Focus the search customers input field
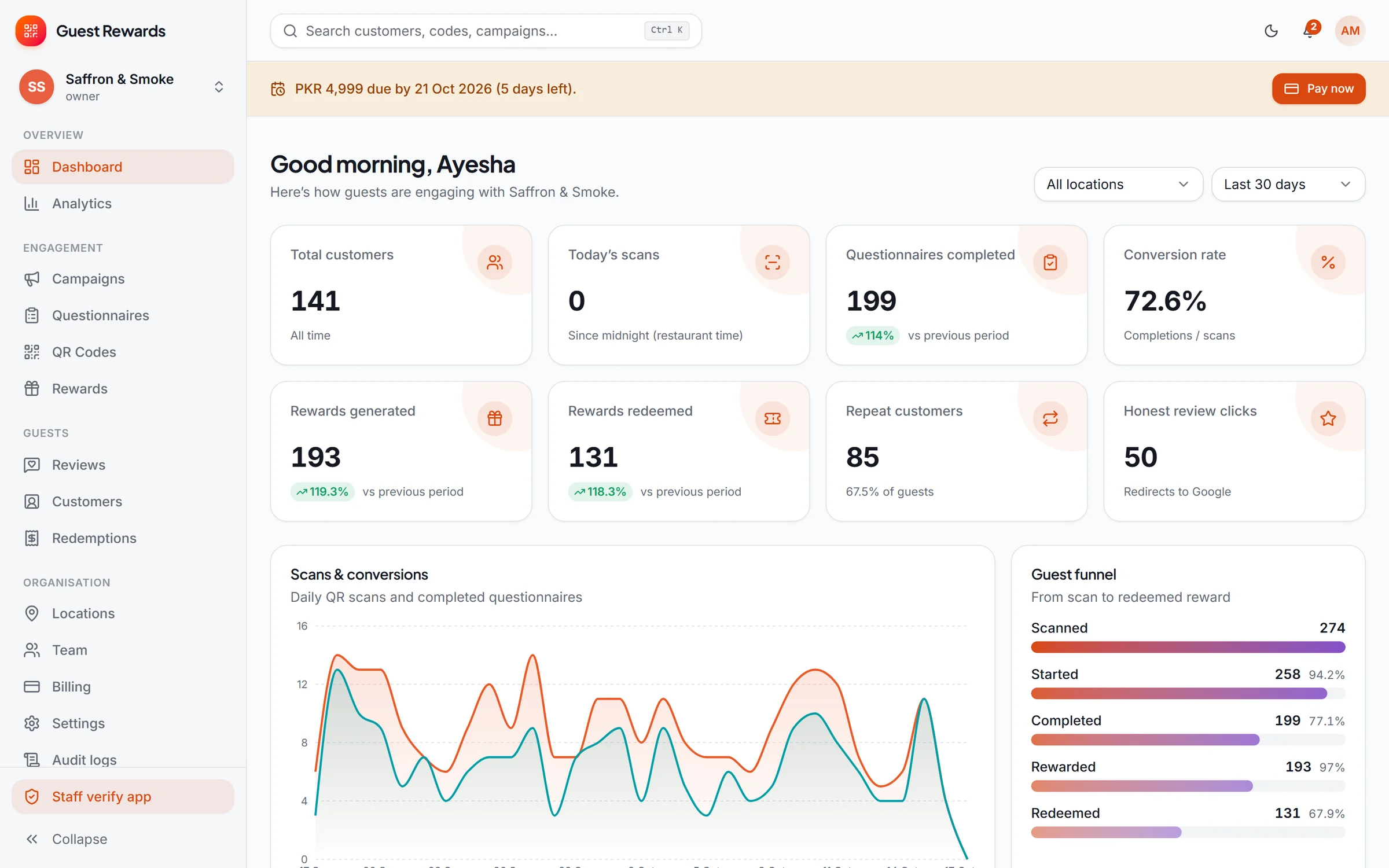 pyautogui.click(x=486, y=31)
